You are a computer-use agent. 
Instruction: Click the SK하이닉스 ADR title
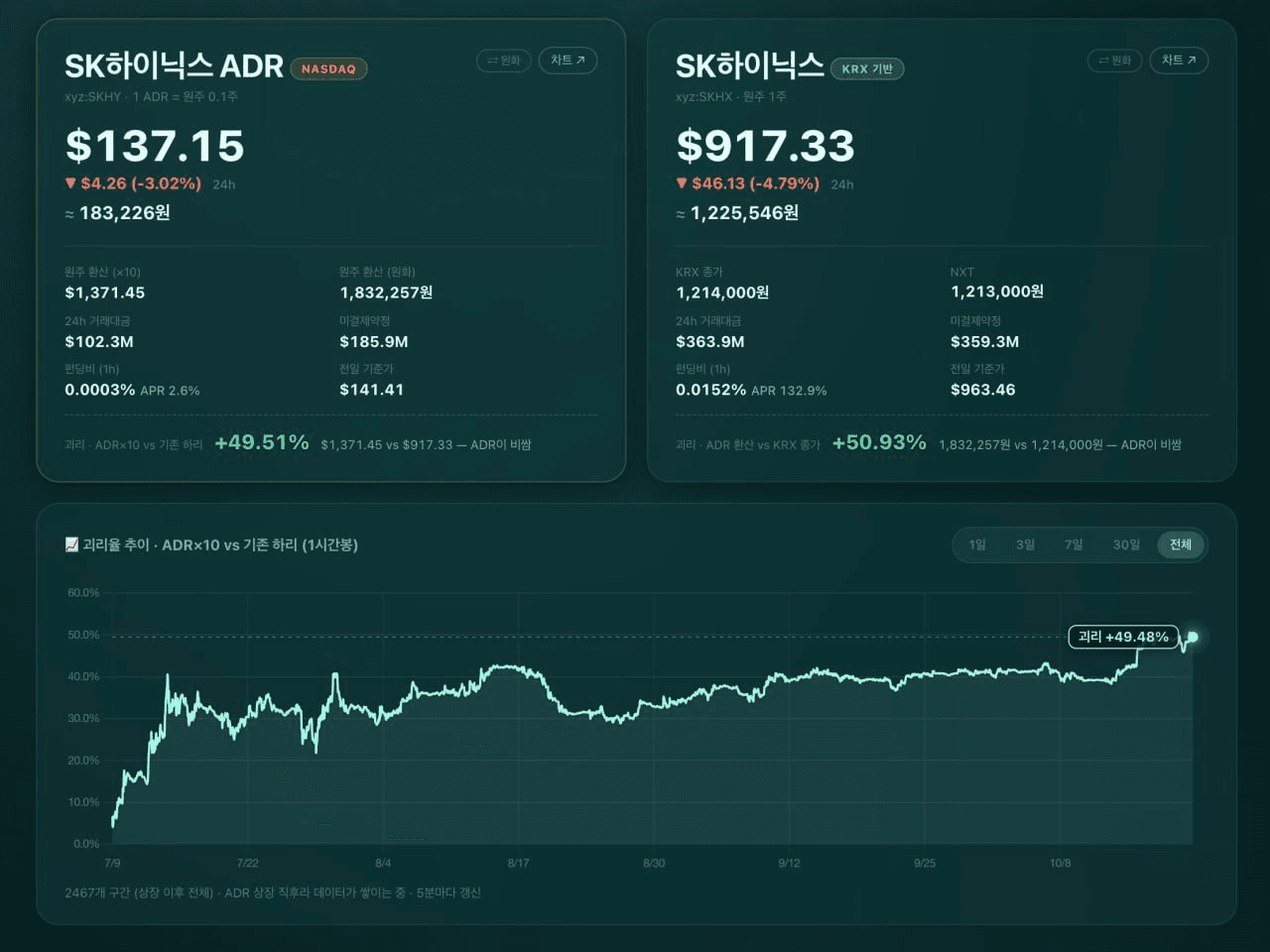coord(174,66)
